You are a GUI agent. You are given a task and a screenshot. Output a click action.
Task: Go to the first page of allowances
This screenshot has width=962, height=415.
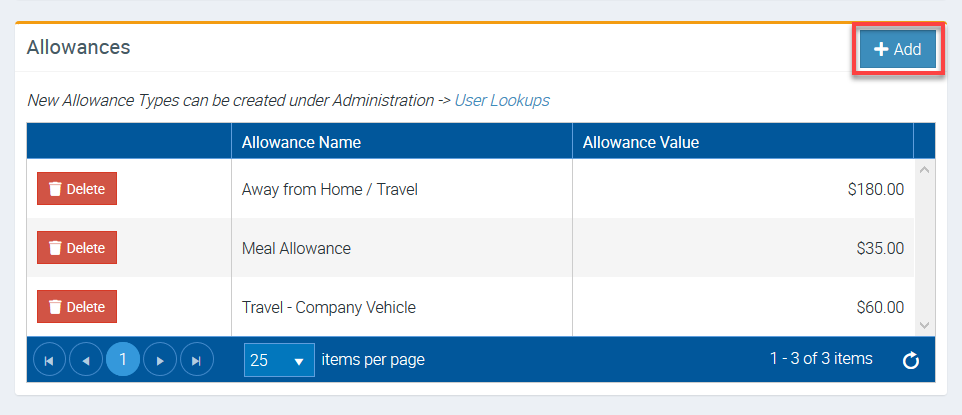pyautogui.click(x=49, y=360)
